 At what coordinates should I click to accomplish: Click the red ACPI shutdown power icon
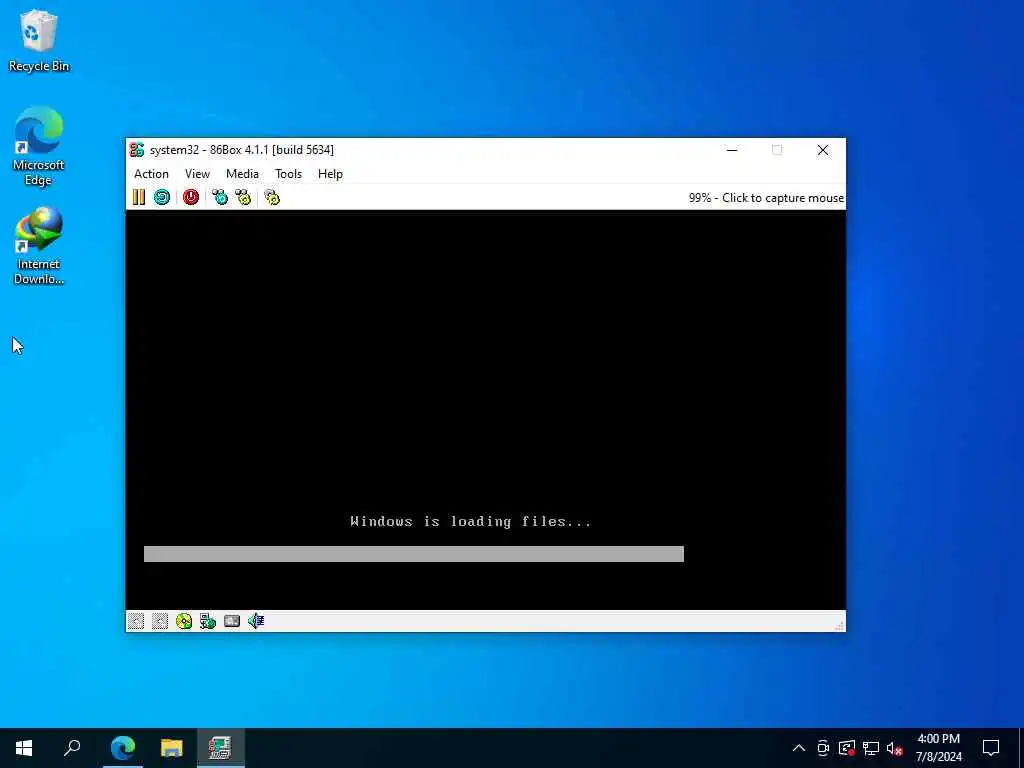pos(191,197)
